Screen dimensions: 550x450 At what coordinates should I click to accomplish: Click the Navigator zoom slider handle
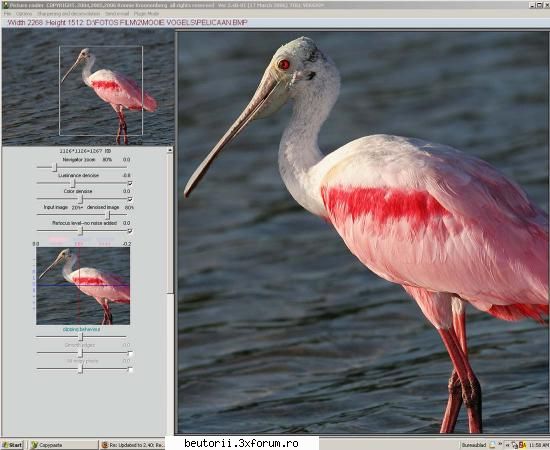coord(54,167)
